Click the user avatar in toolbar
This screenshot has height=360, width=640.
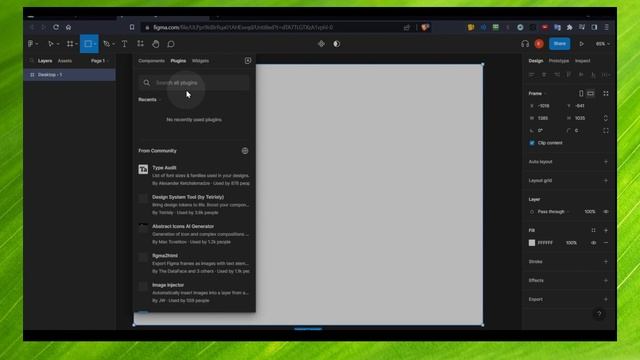[539, 44]
